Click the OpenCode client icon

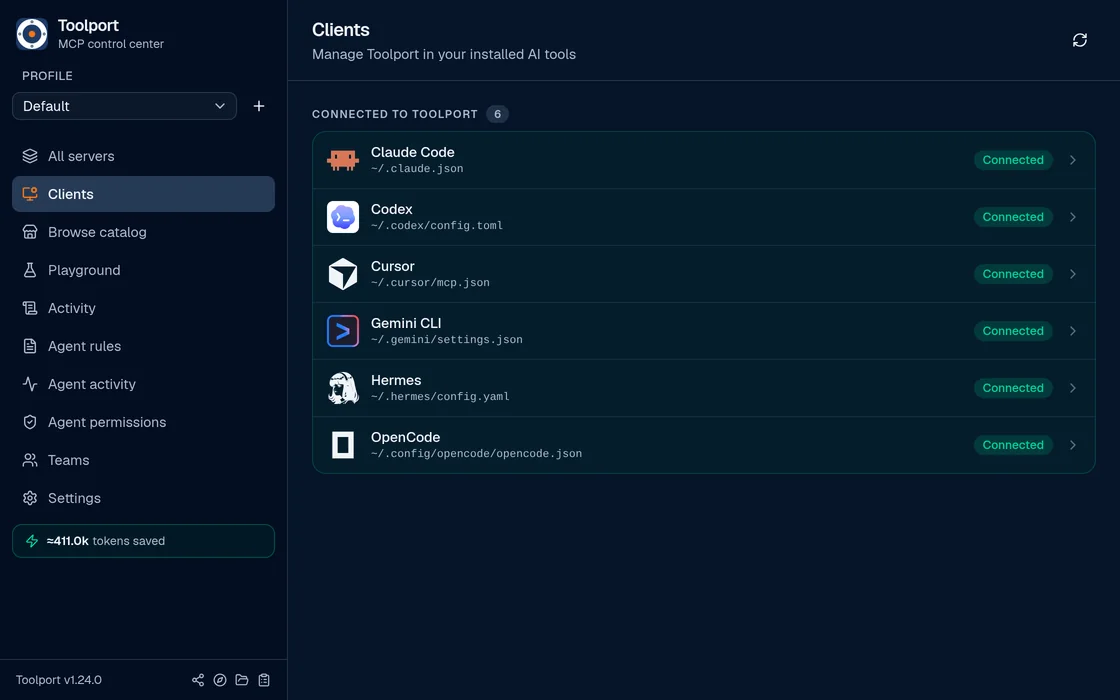(x=343, y=445)
